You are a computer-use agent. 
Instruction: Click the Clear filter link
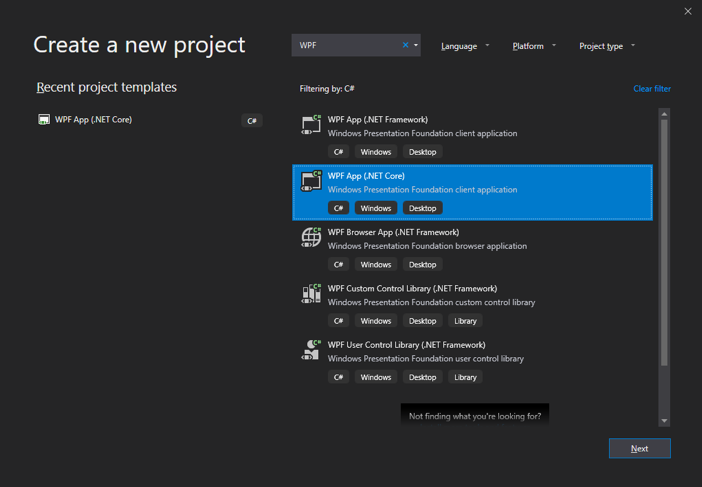(651, 89)
